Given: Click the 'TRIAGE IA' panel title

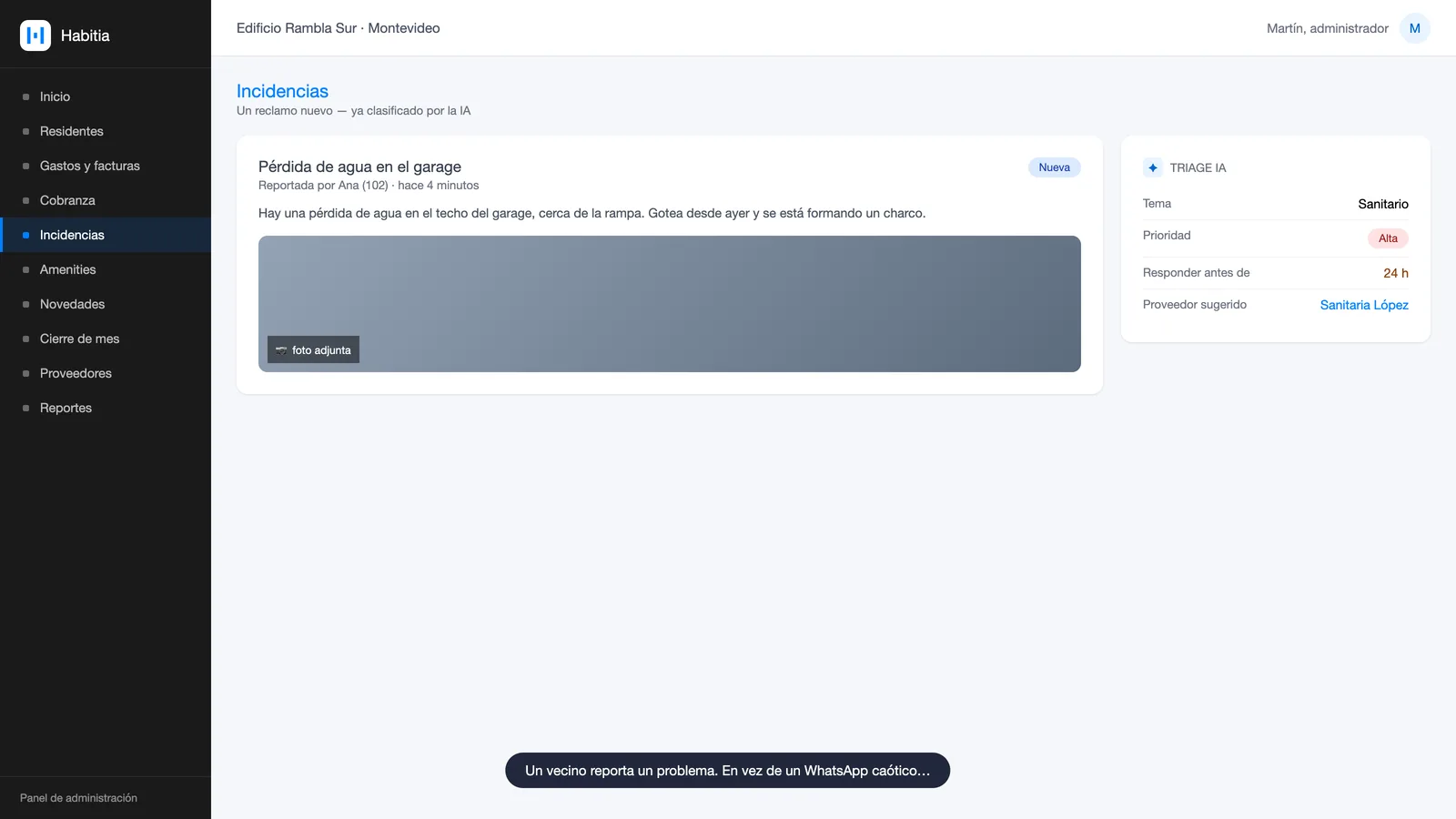Looking at the screenshot, I should [x=1198, y=167].
